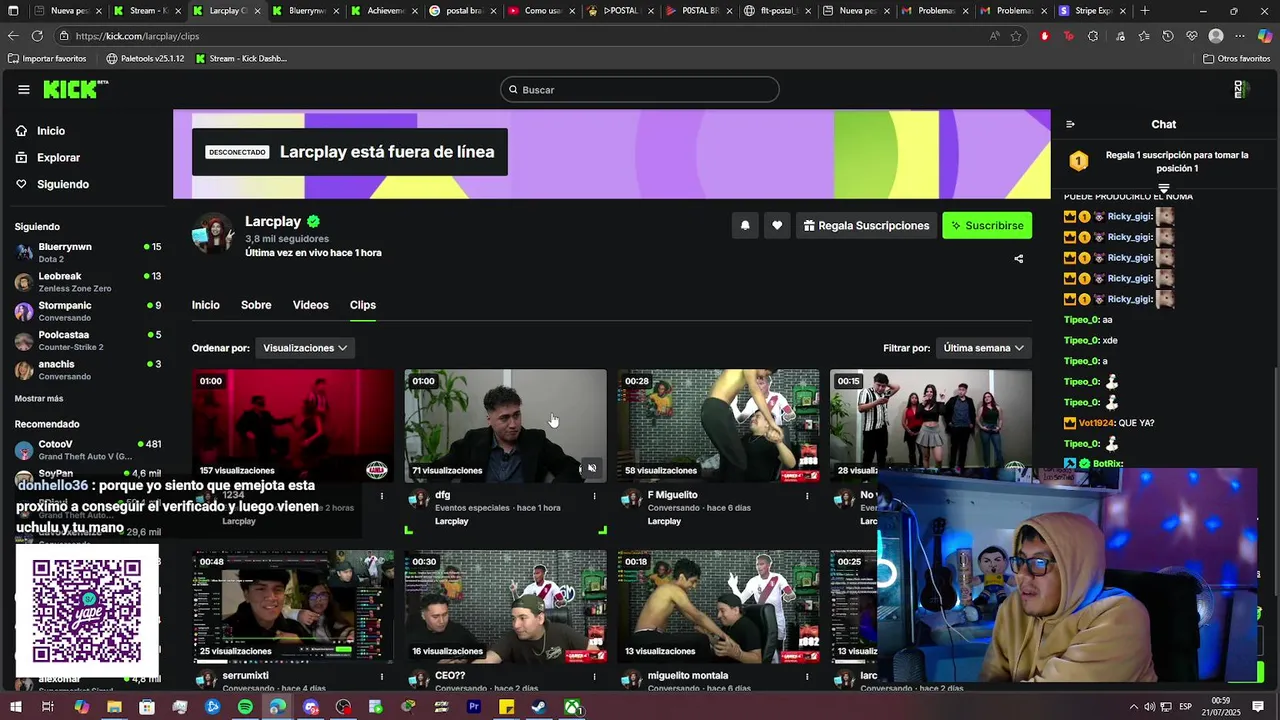Open browser history icon
This screenshot has height=720, width=1280.
click(1168, 36)
